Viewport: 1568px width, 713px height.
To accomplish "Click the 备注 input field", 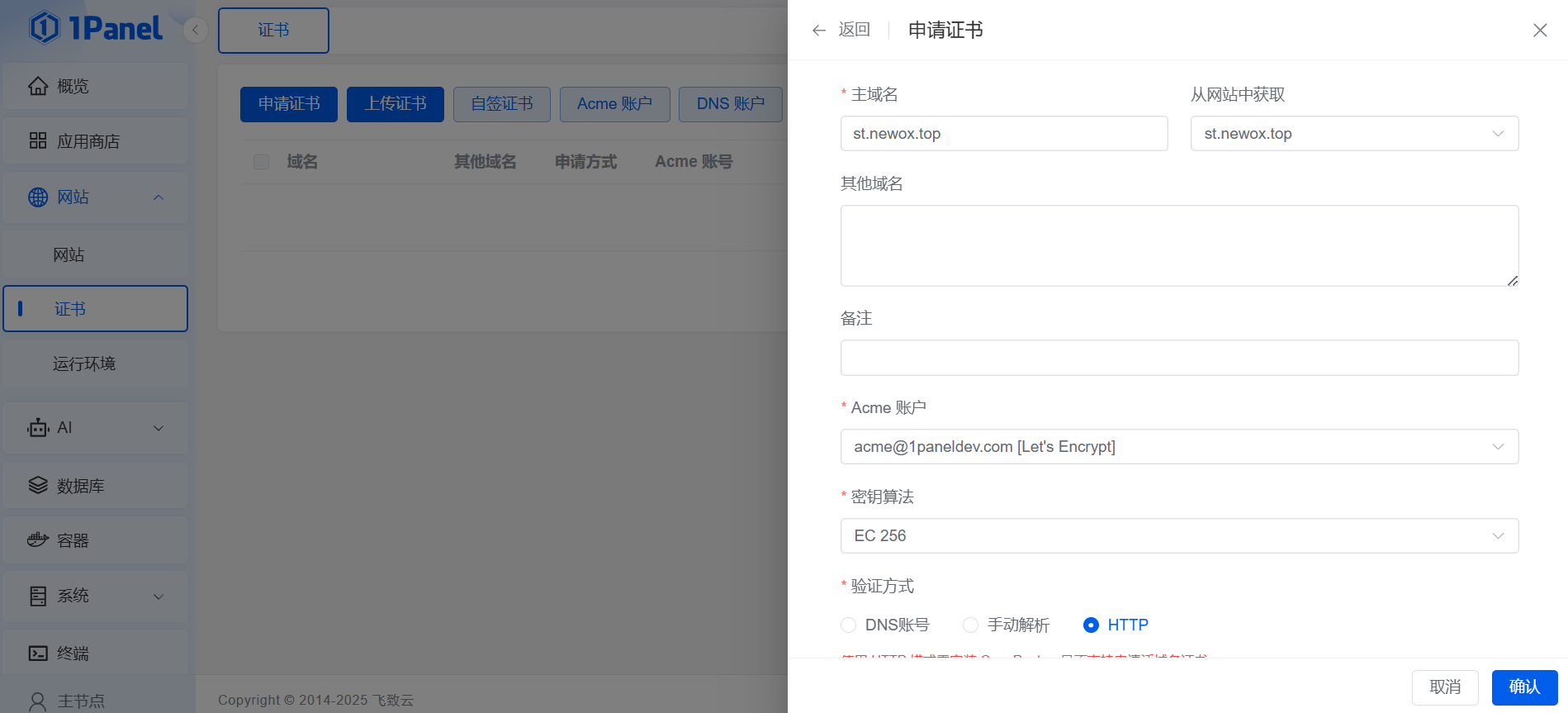I will (x=1178, y=358).
